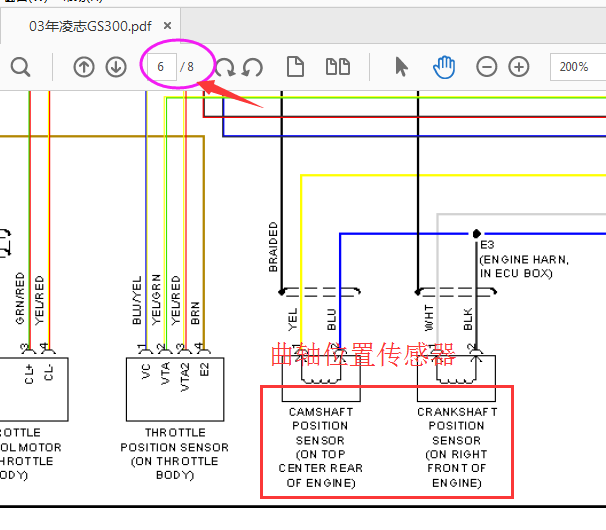606x530 pixels.
Task: Open the 200% zoom level box
Action: 578,67
